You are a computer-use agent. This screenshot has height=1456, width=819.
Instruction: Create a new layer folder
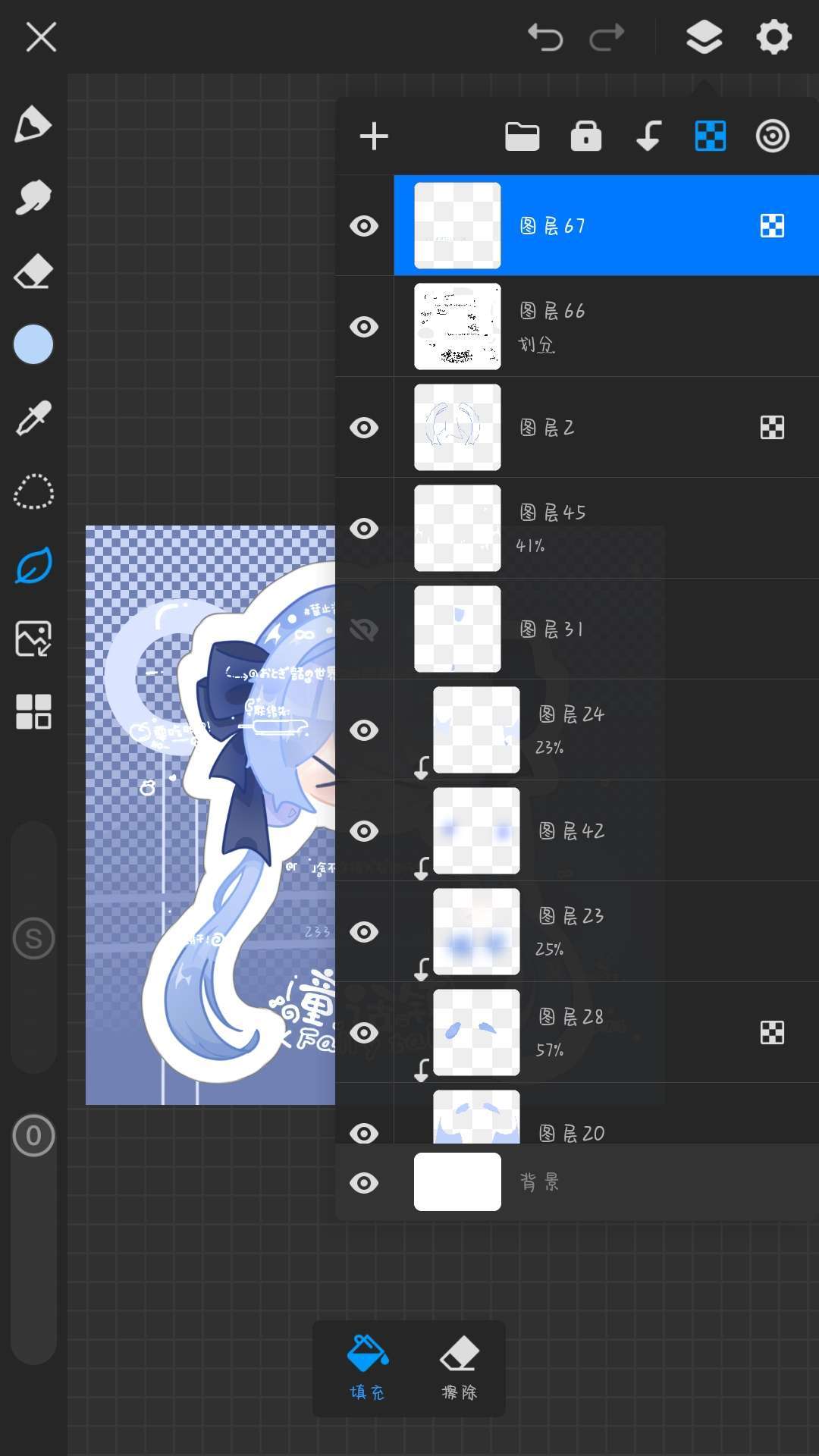(522, 136)
